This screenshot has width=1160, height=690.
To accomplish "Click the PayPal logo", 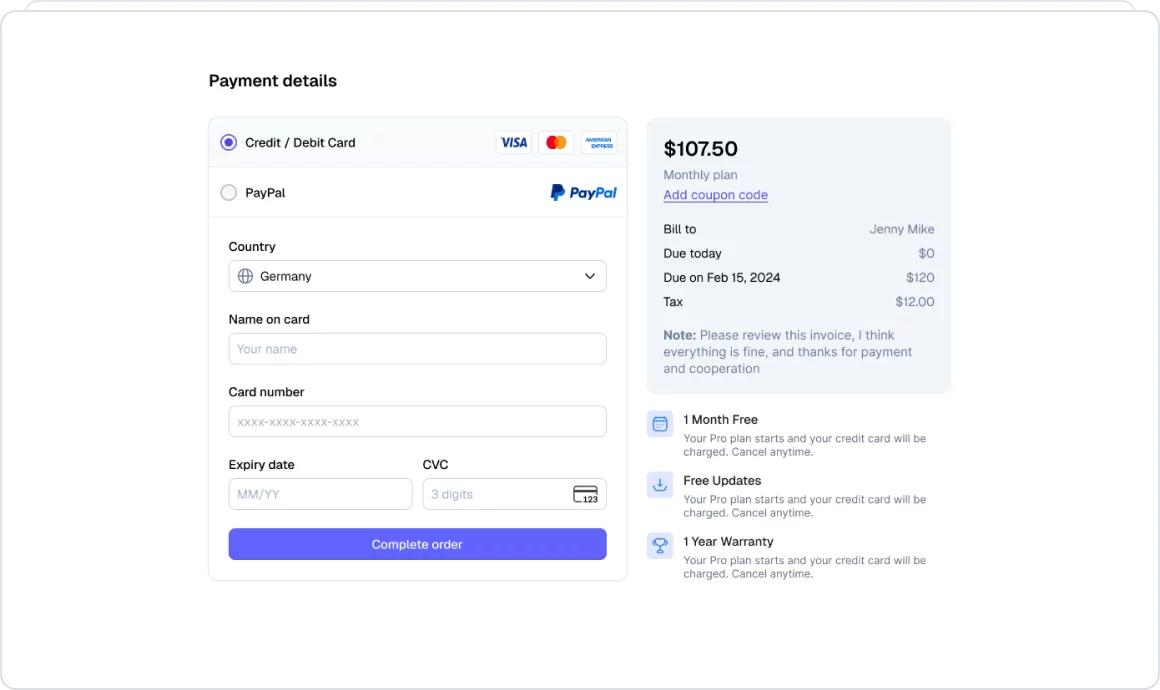I will pyautogui.click(x=583, y=193).
